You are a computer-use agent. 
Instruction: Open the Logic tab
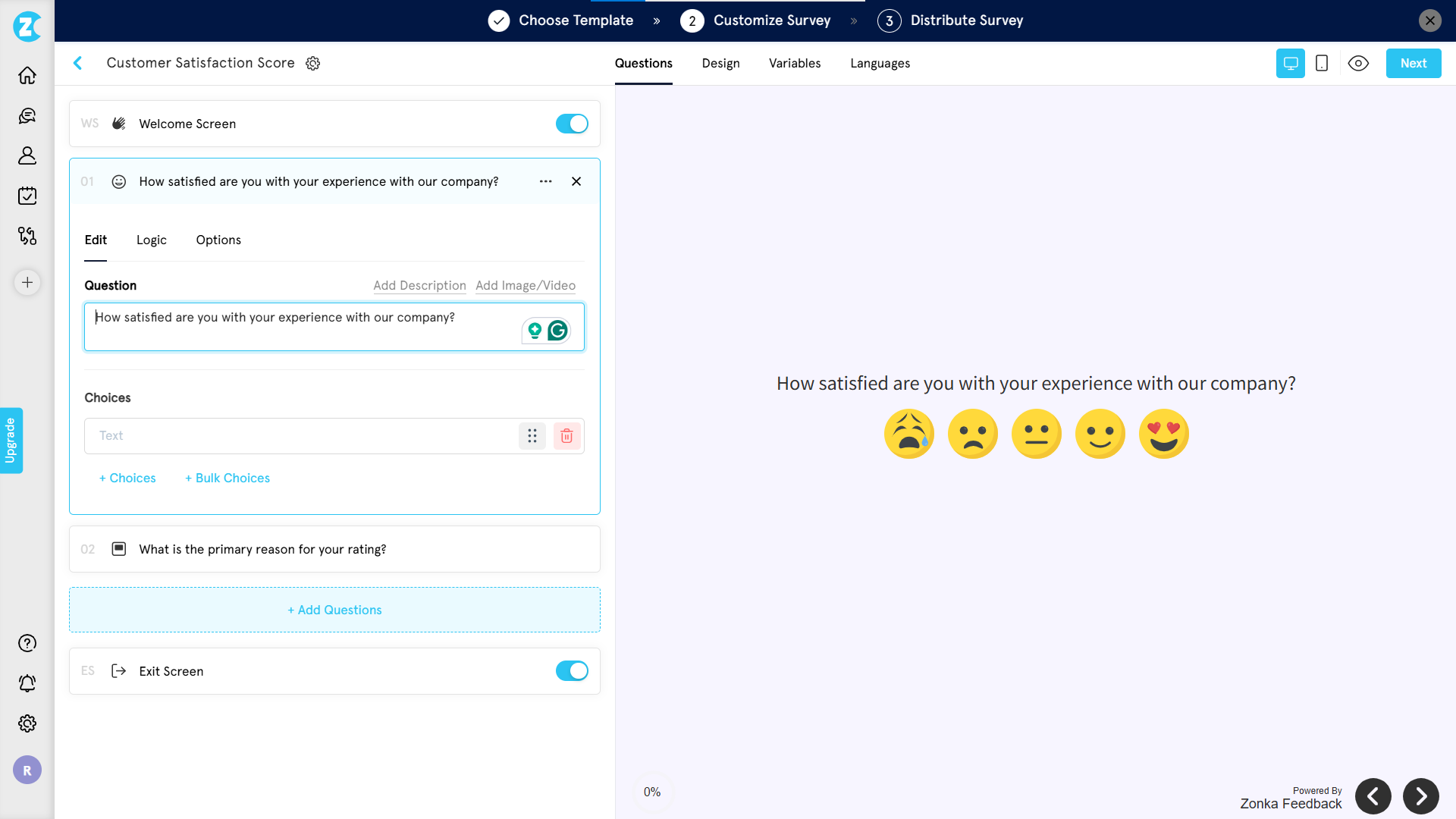point(151,240)
